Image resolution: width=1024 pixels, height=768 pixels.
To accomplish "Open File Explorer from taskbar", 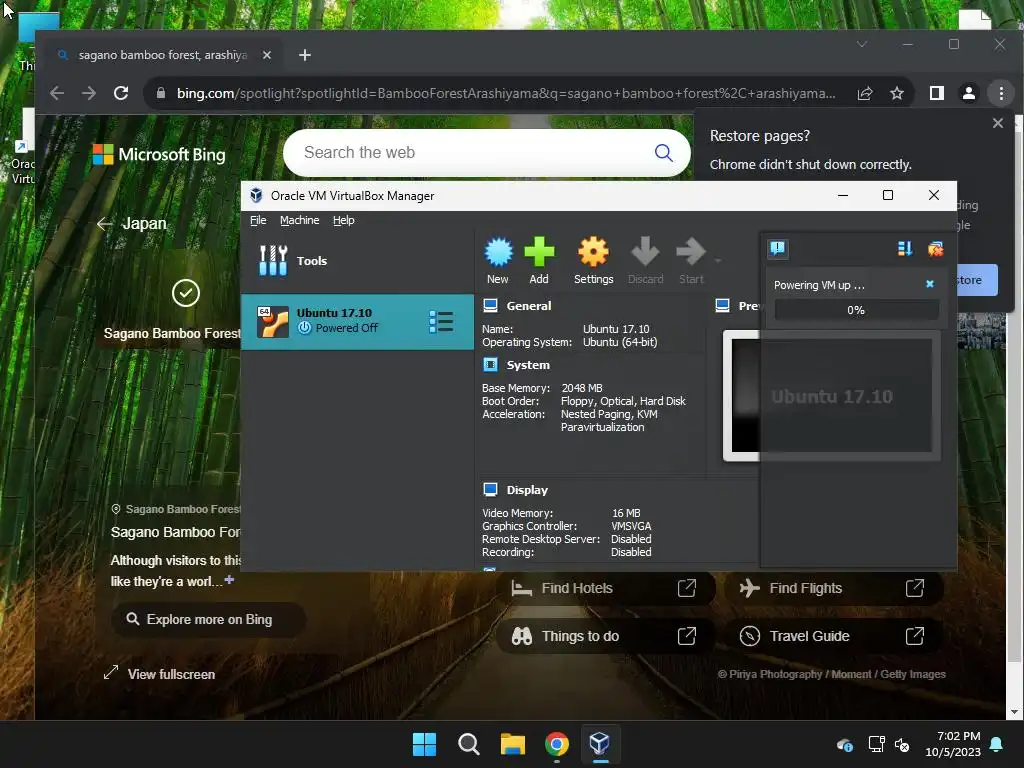I will pos(513,744).
